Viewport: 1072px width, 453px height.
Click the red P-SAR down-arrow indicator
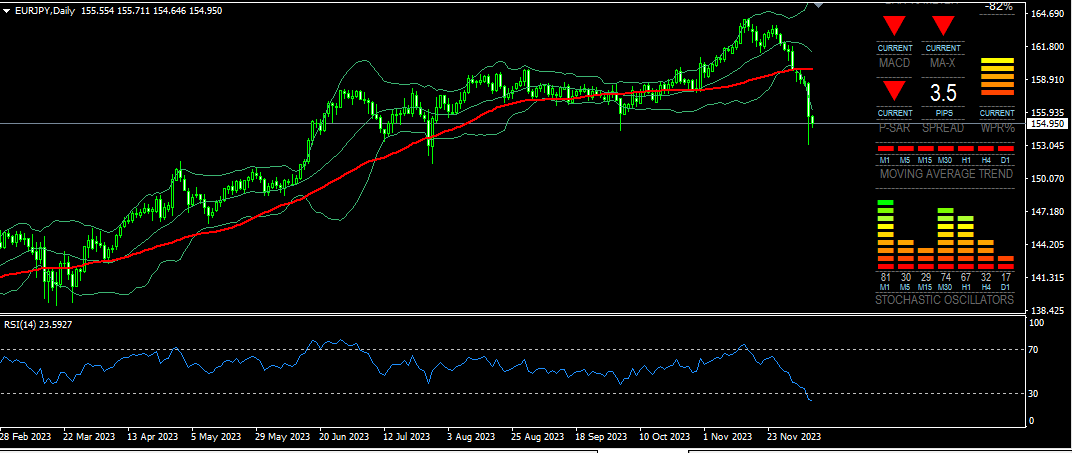pos(894,90)
